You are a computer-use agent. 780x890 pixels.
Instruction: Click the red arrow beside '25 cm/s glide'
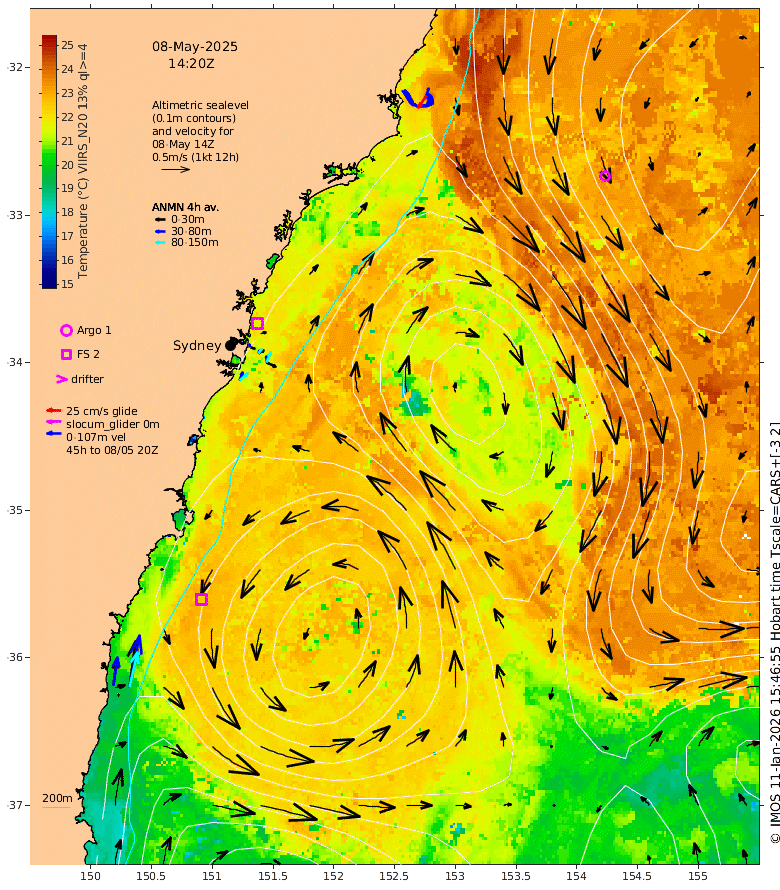53,410
